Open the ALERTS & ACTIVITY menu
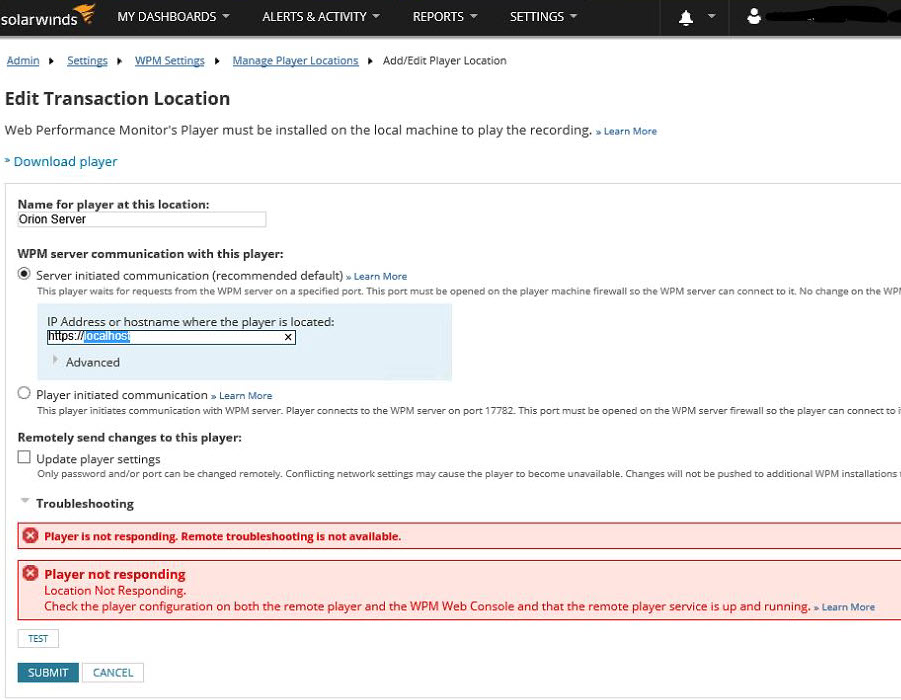Screen dimensions: 901x700 pyautogui.click(x=320, y=17)
